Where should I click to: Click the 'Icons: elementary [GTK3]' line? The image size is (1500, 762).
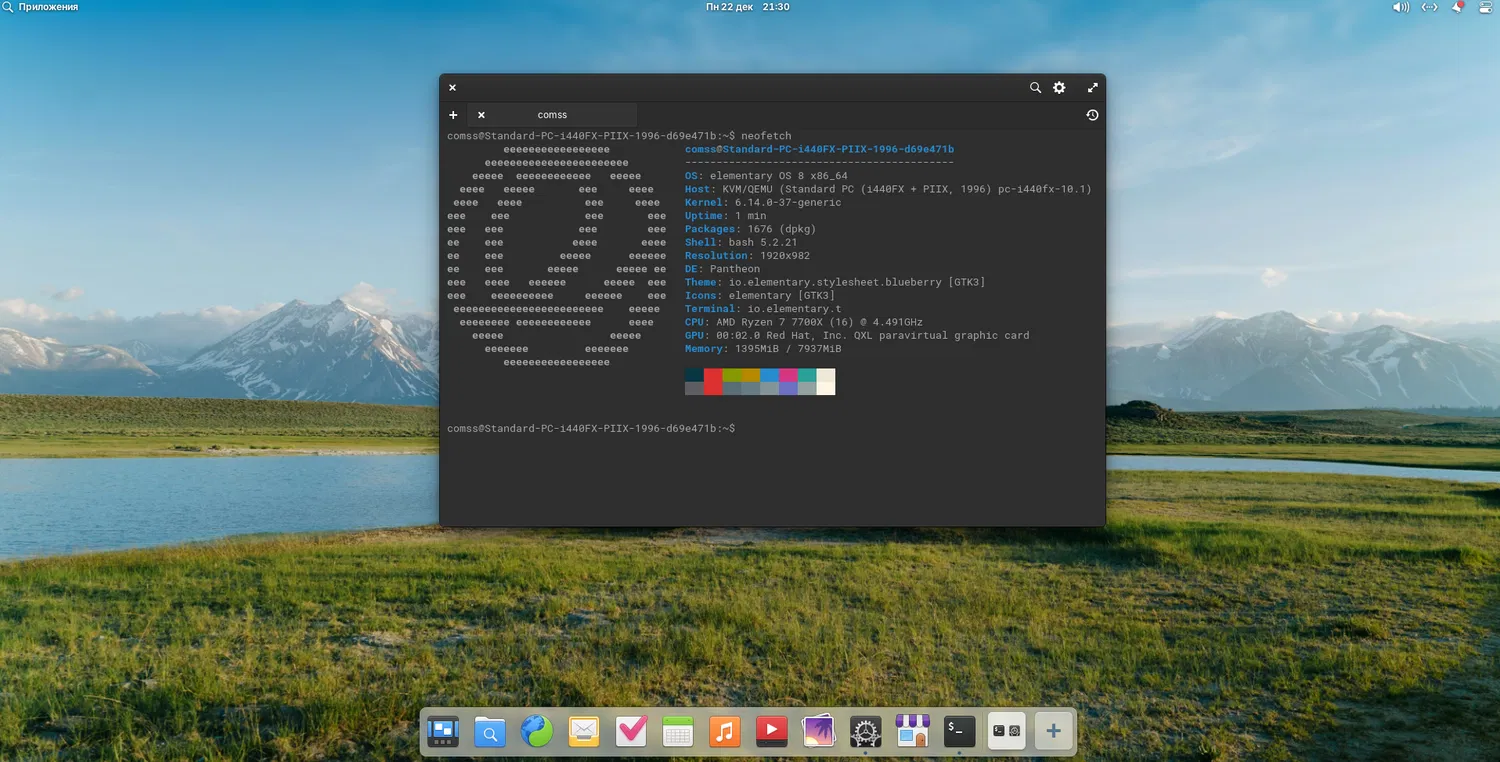point(760,295)
